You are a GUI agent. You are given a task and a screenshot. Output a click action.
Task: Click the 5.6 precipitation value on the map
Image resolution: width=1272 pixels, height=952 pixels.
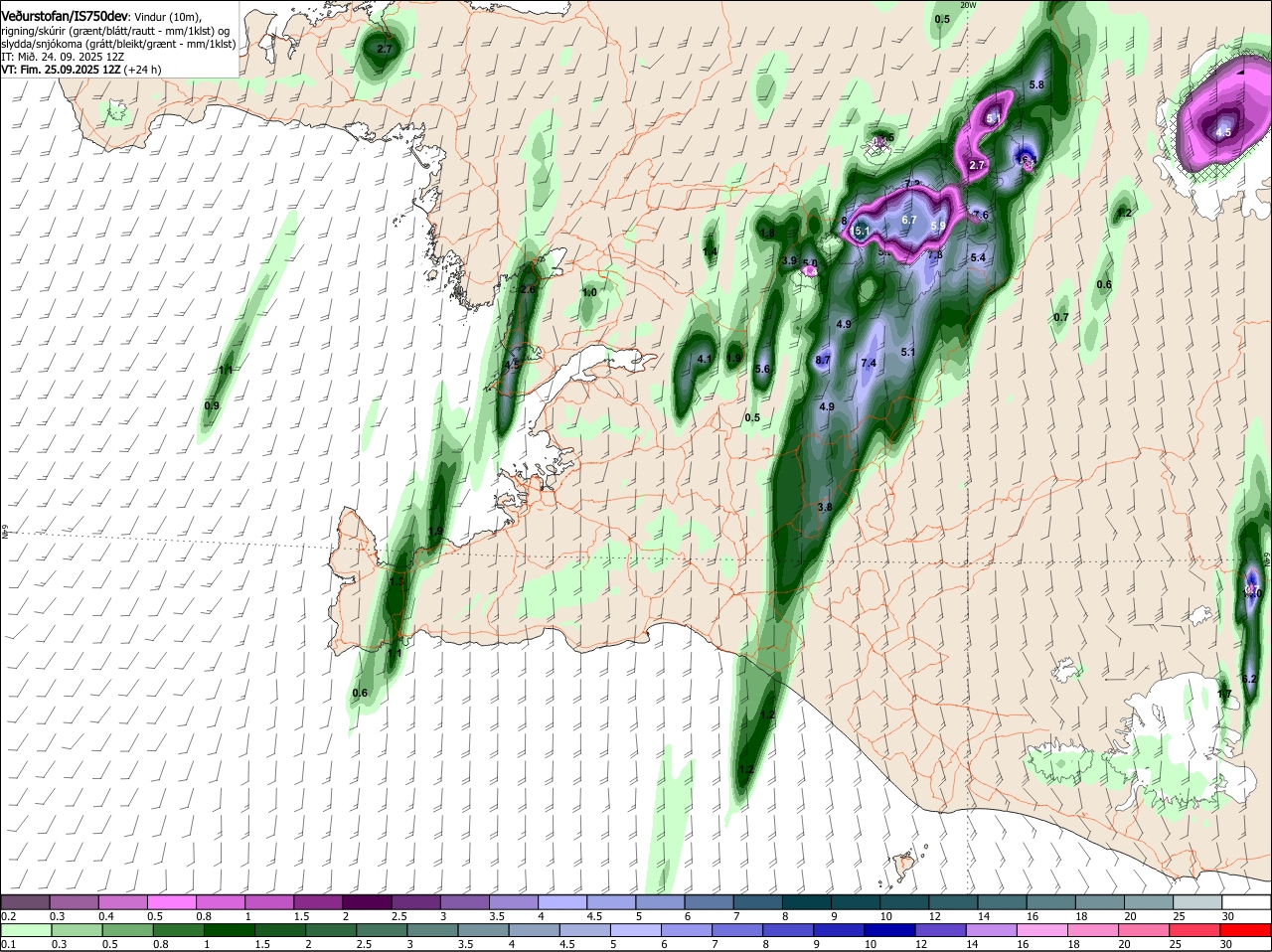point(762,369)
